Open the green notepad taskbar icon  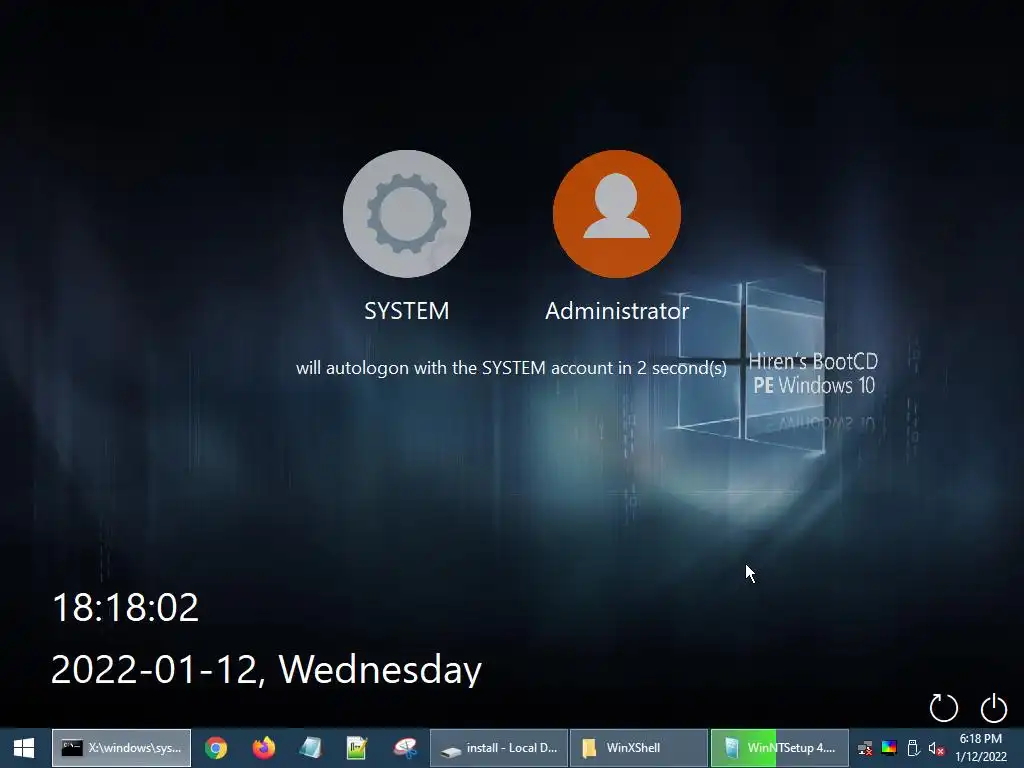pyautogui.click(x=357, y=748)
